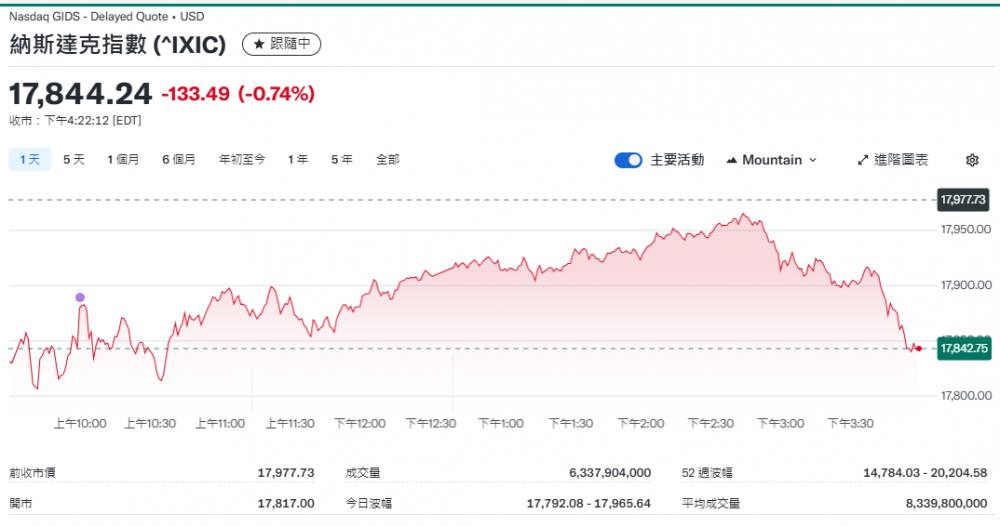Toggle the 主要活動 switch off
Viewport: 1000px width, 527px height.
628,160
